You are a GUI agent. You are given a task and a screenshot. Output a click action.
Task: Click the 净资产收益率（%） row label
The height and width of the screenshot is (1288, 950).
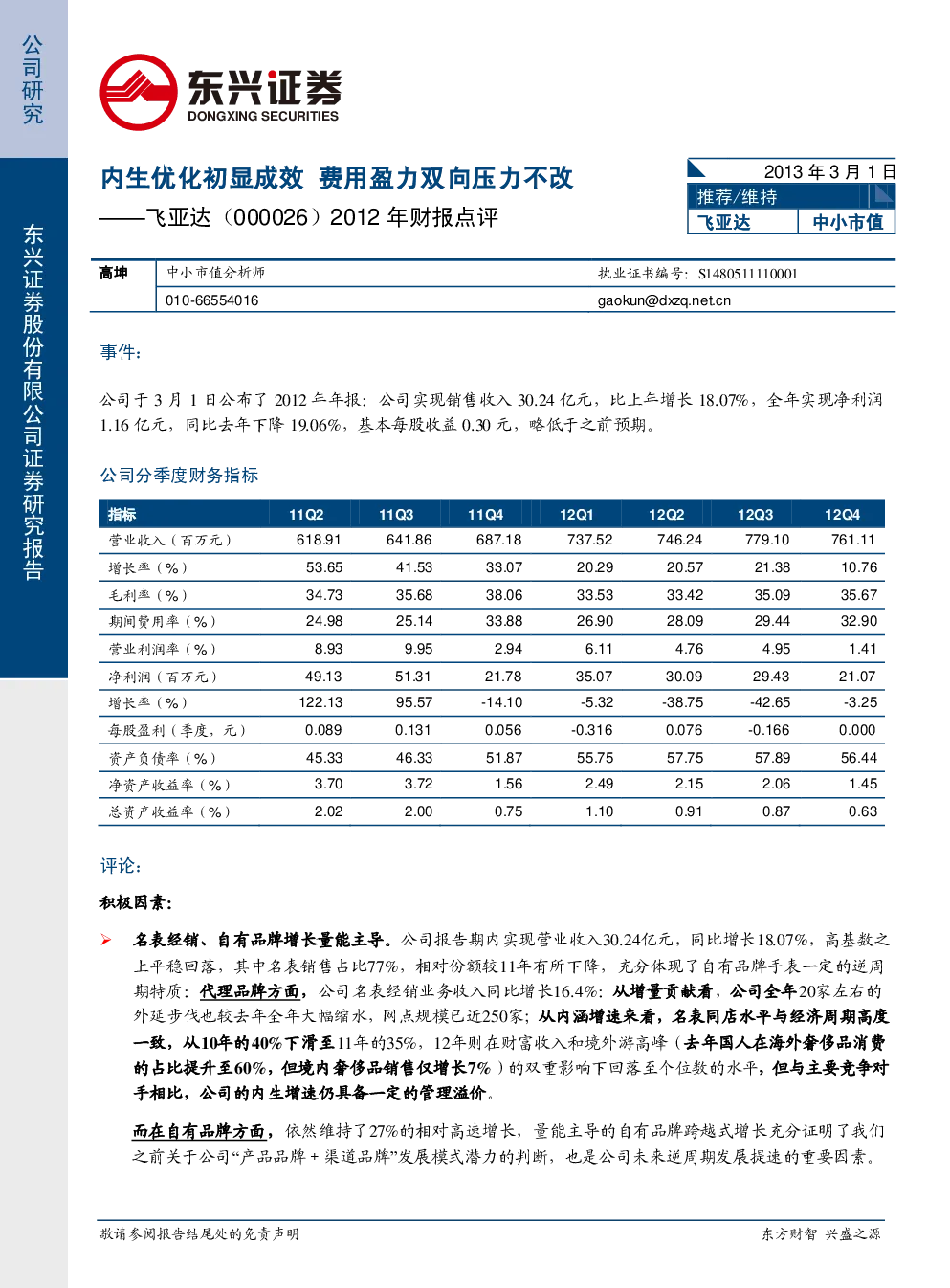169,785
